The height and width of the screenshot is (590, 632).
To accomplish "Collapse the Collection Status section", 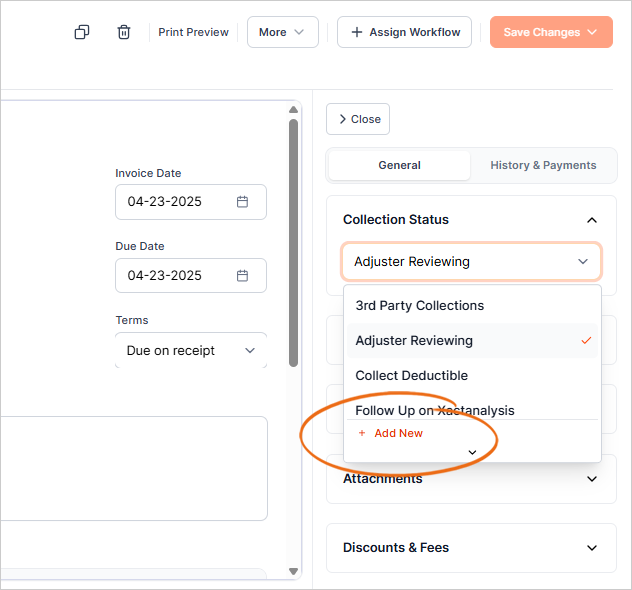I will click(x=591, y=220).
